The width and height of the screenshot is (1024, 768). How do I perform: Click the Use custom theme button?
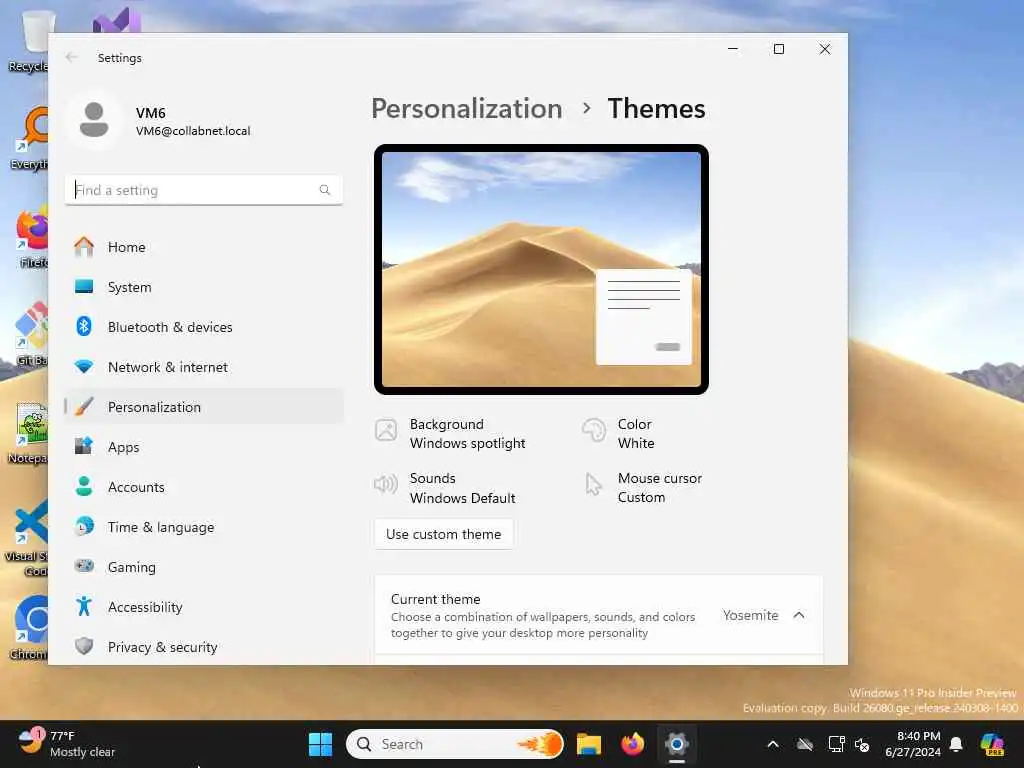(x=443, y=534)
